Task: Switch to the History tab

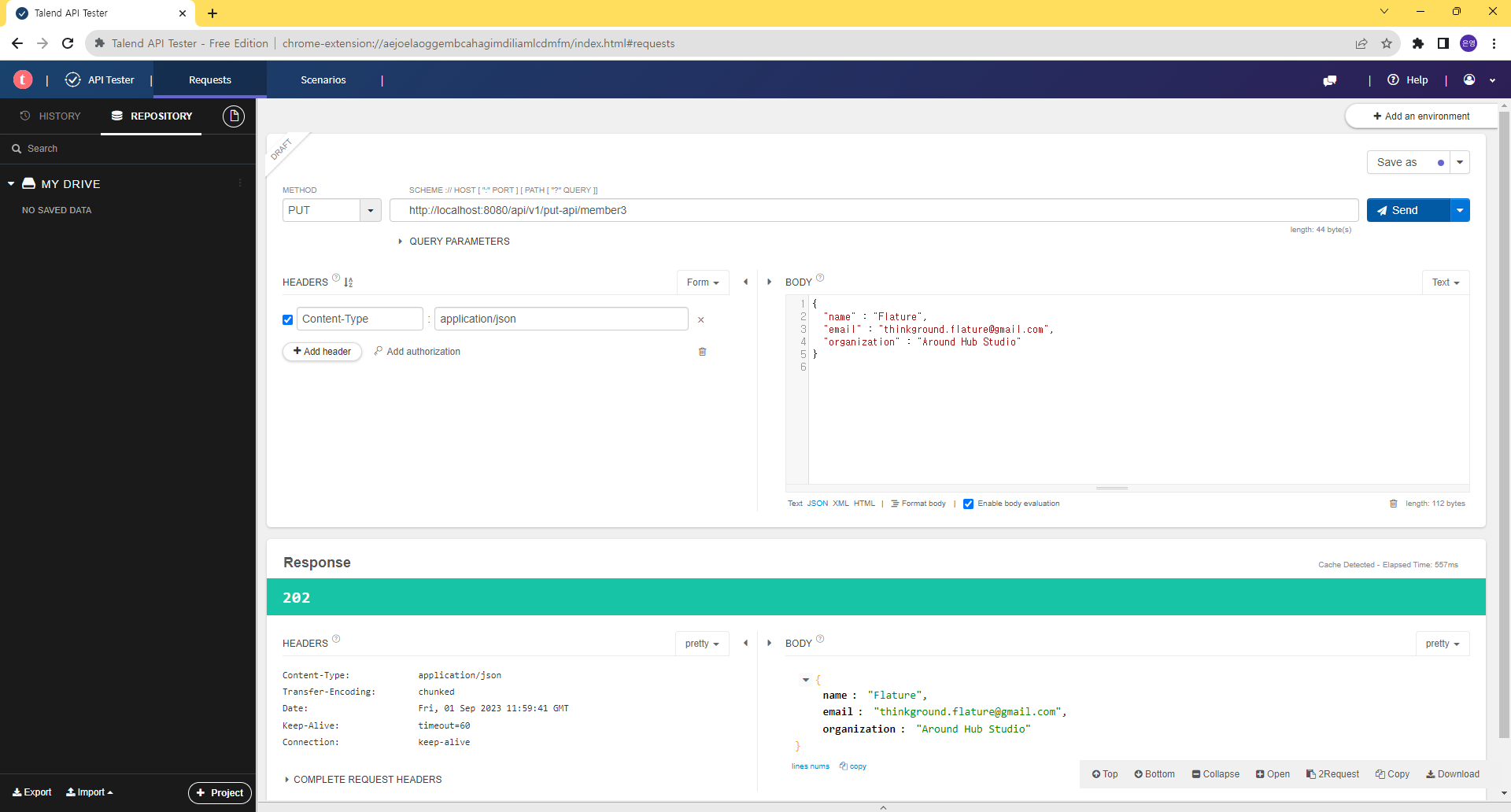Action: point(50,116)
